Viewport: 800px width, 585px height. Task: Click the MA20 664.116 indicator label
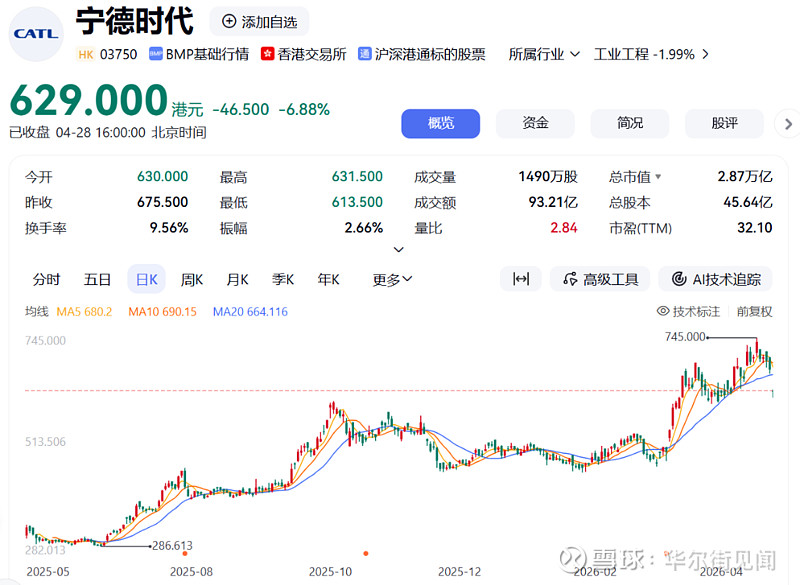250,312
